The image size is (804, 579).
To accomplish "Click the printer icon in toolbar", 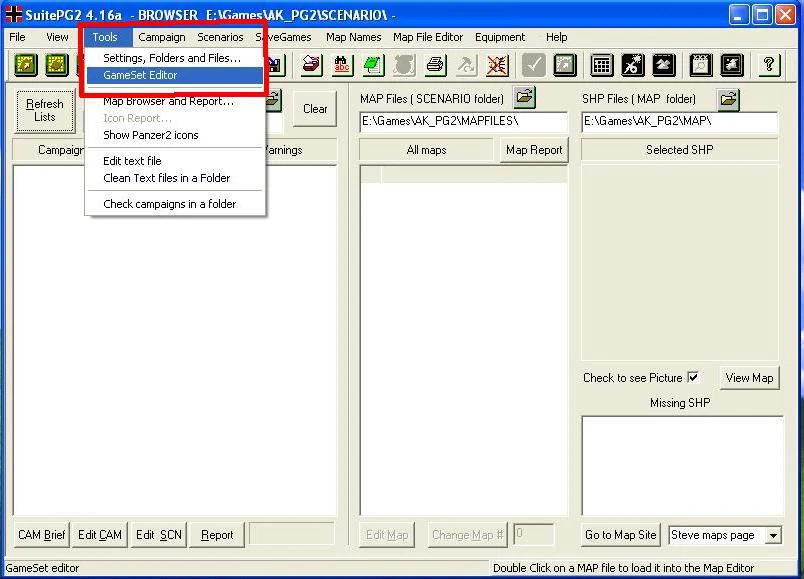I will pyautogui.click(x=435, y=65).
